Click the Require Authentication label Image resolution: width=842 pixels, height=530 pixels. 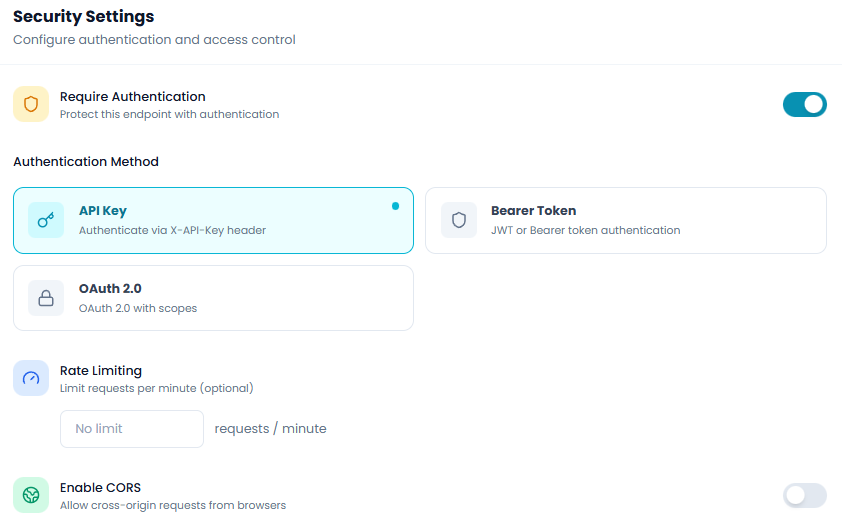pos(133,97)
